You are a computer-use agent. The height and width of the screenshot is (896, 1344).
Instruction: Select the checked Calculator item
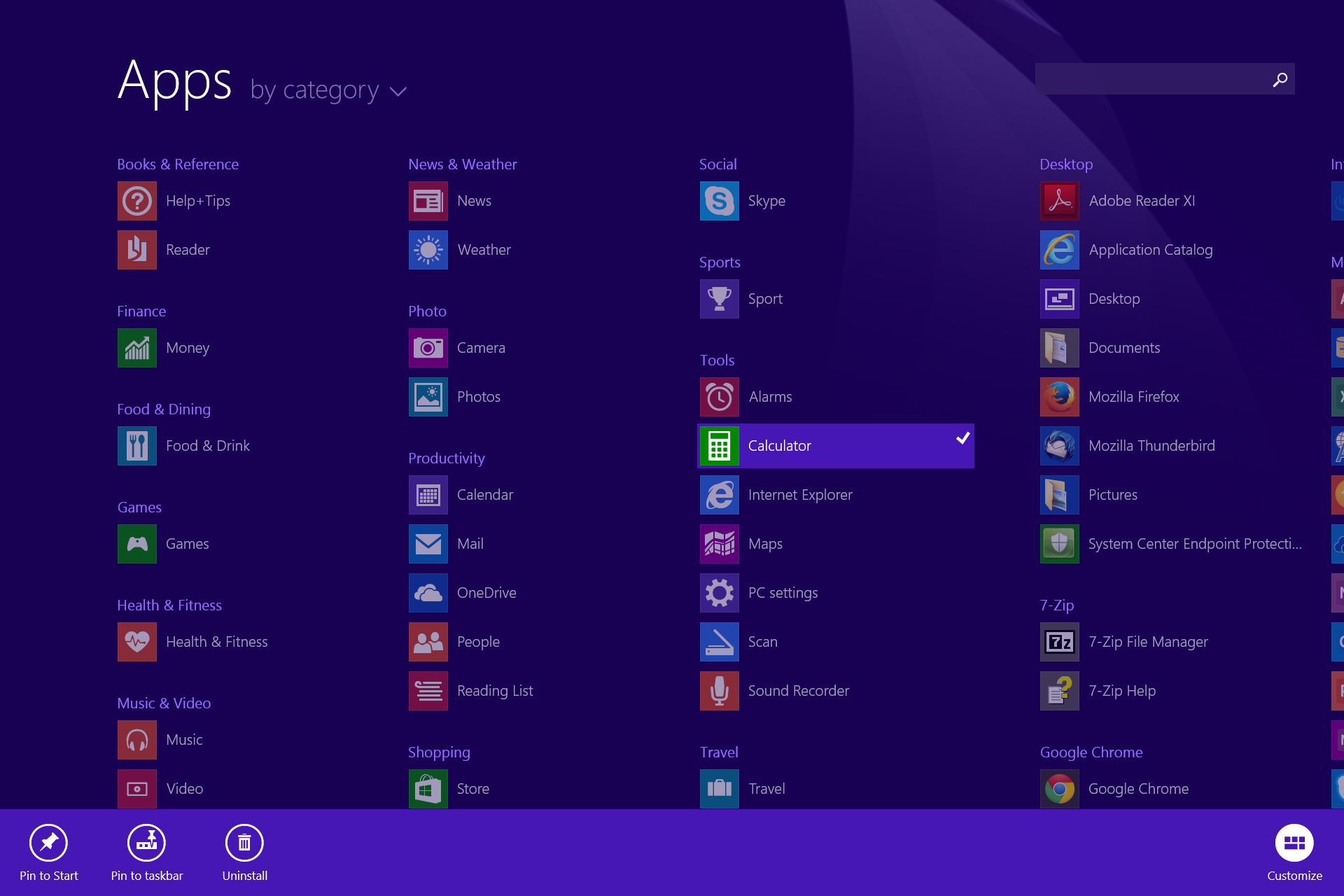click(835, 445)
